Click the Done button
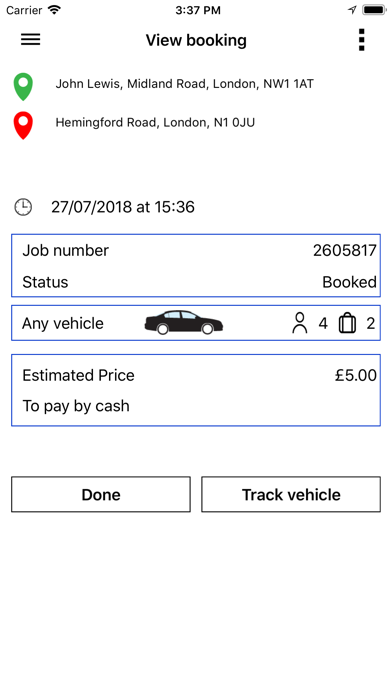 click(x=101, y=494)
